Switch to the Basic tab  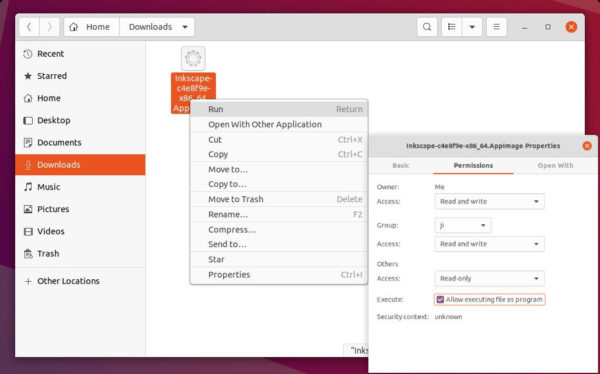pos(401,166)
